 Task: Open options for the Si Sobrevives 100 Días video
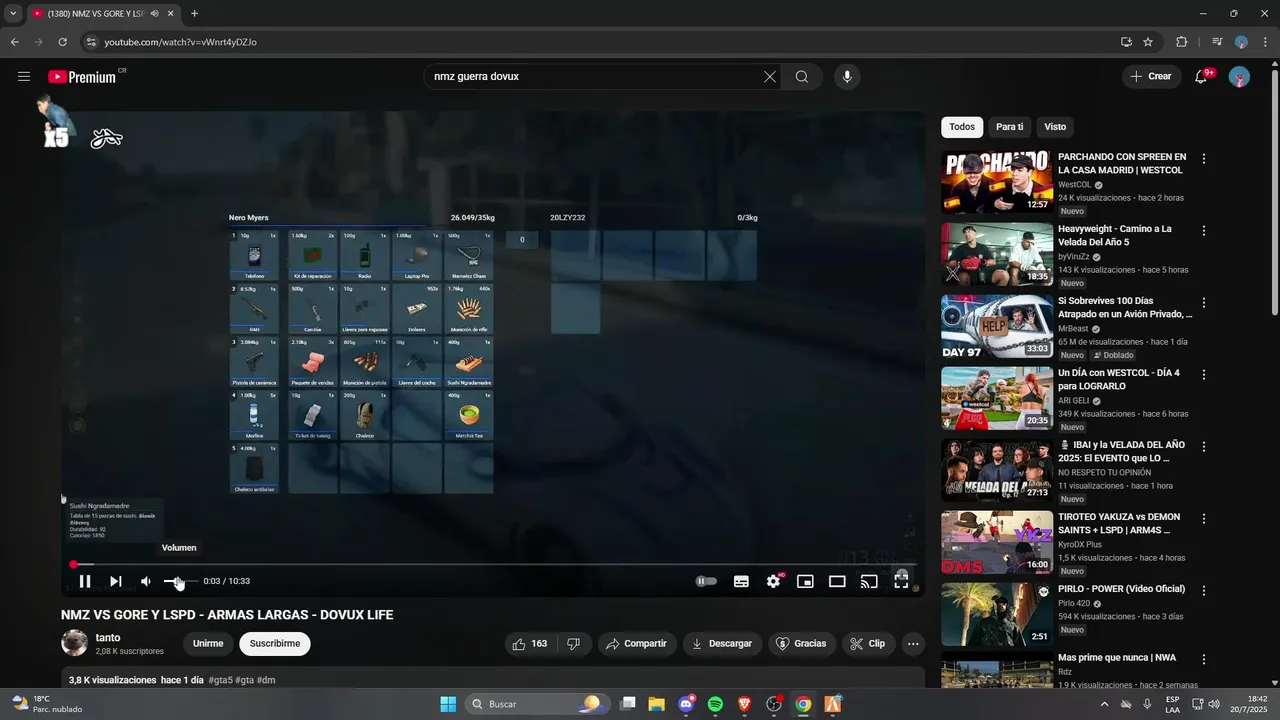[x=1204, y=303]
